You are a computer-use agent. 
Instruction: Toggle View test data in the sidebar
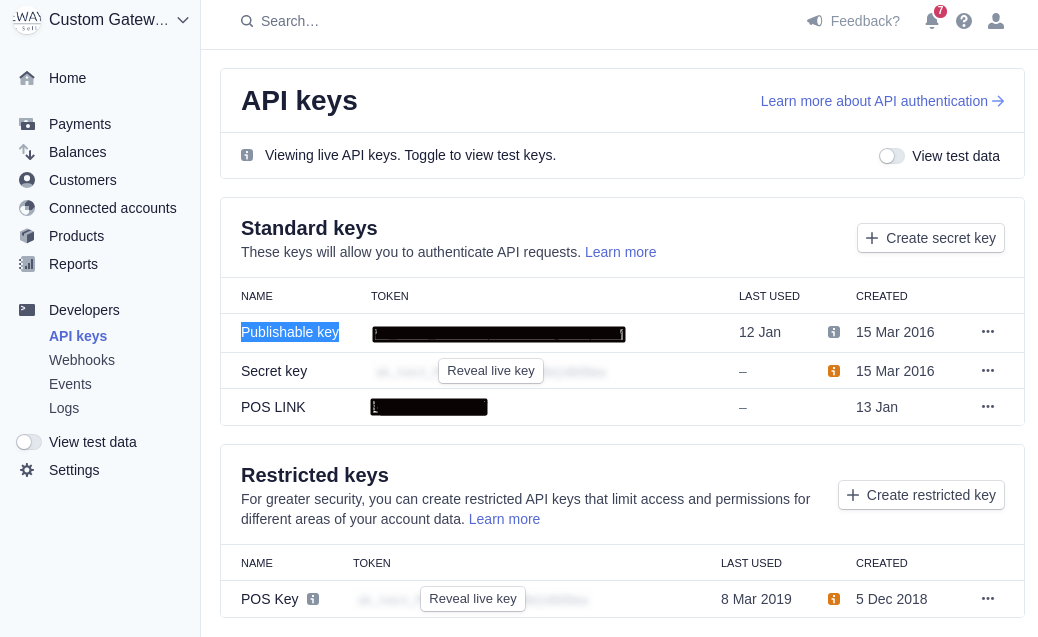point(28,442)
